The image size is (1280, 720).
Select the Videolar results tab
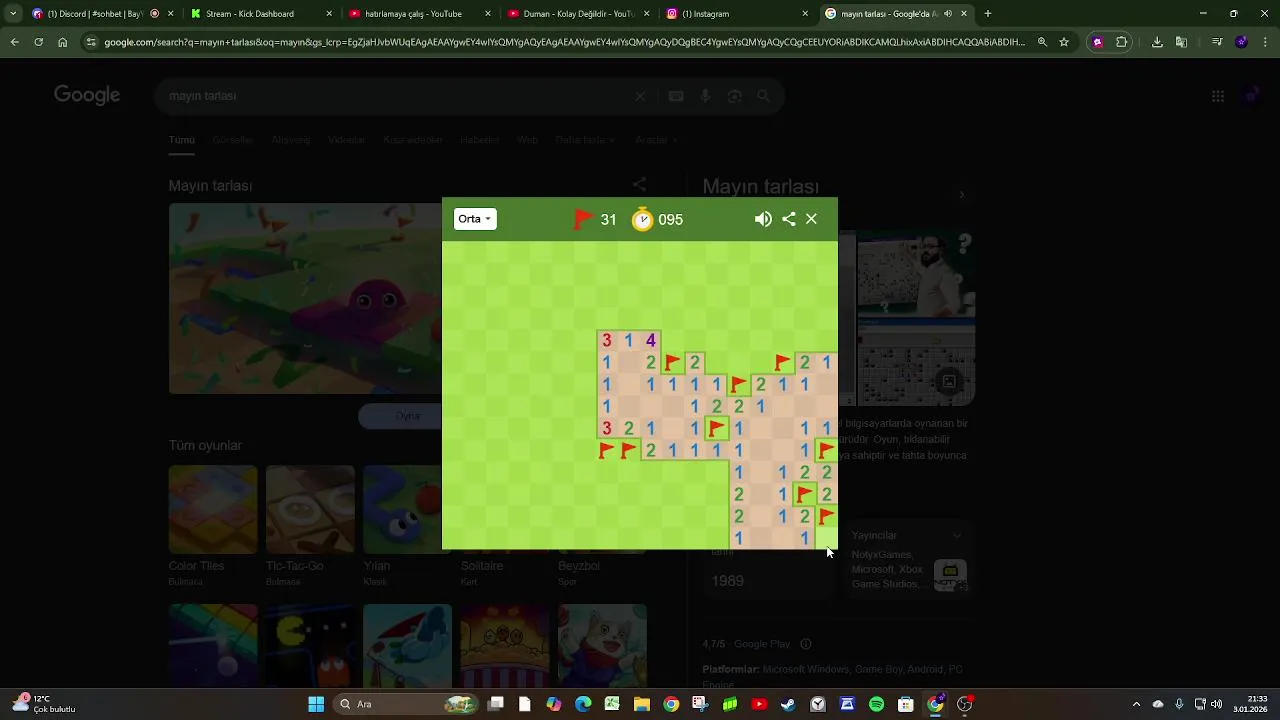(347, 140)
